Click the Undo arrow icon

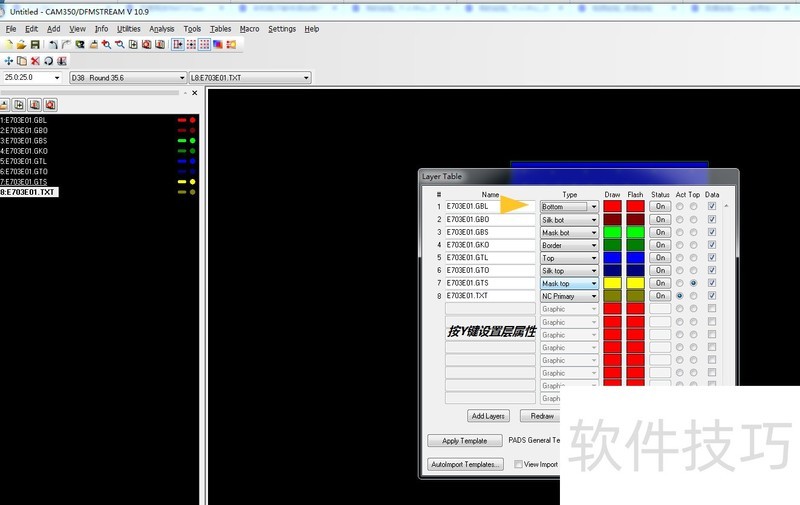click(52, 45)
